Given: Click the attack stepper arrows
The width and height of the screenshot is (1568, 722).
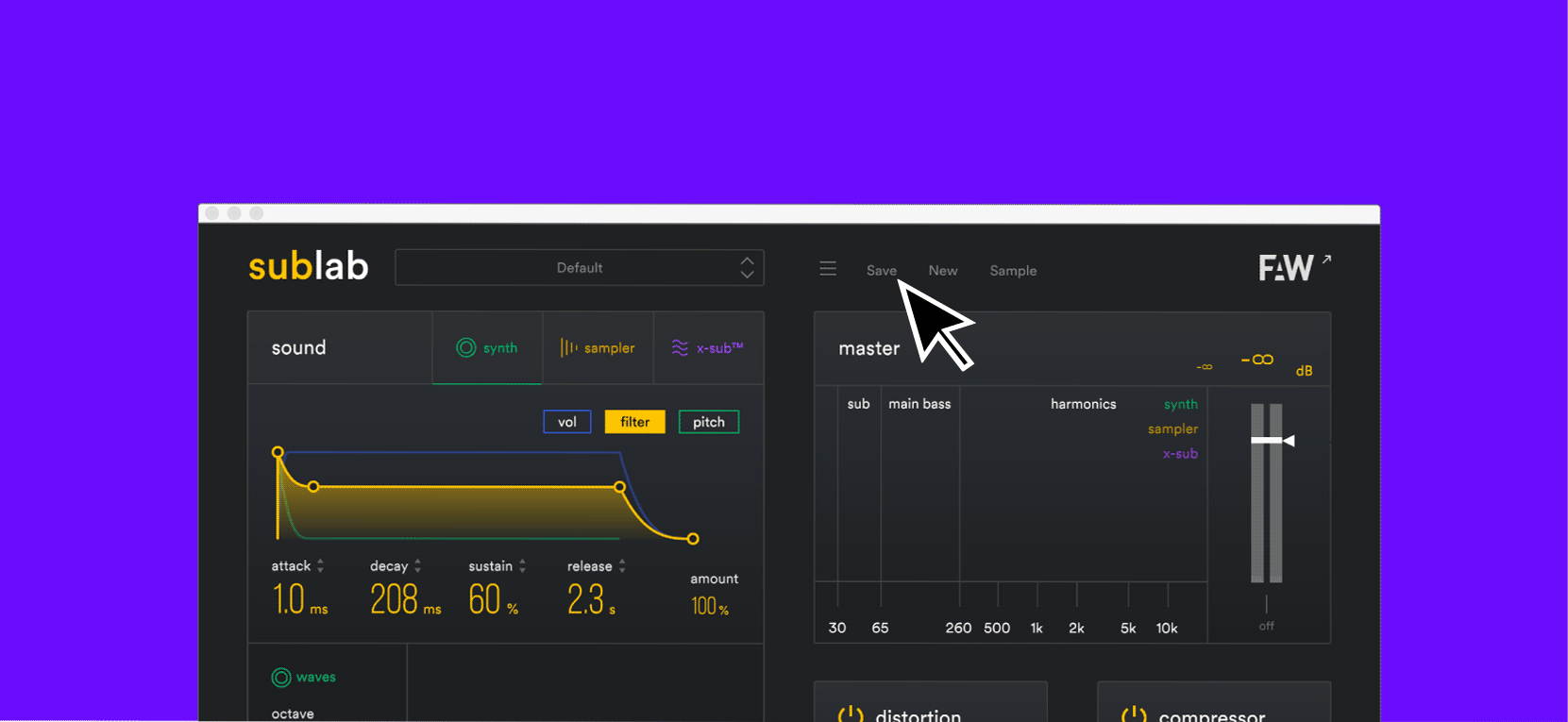Looking at the screenshot, I should (320, 565).
